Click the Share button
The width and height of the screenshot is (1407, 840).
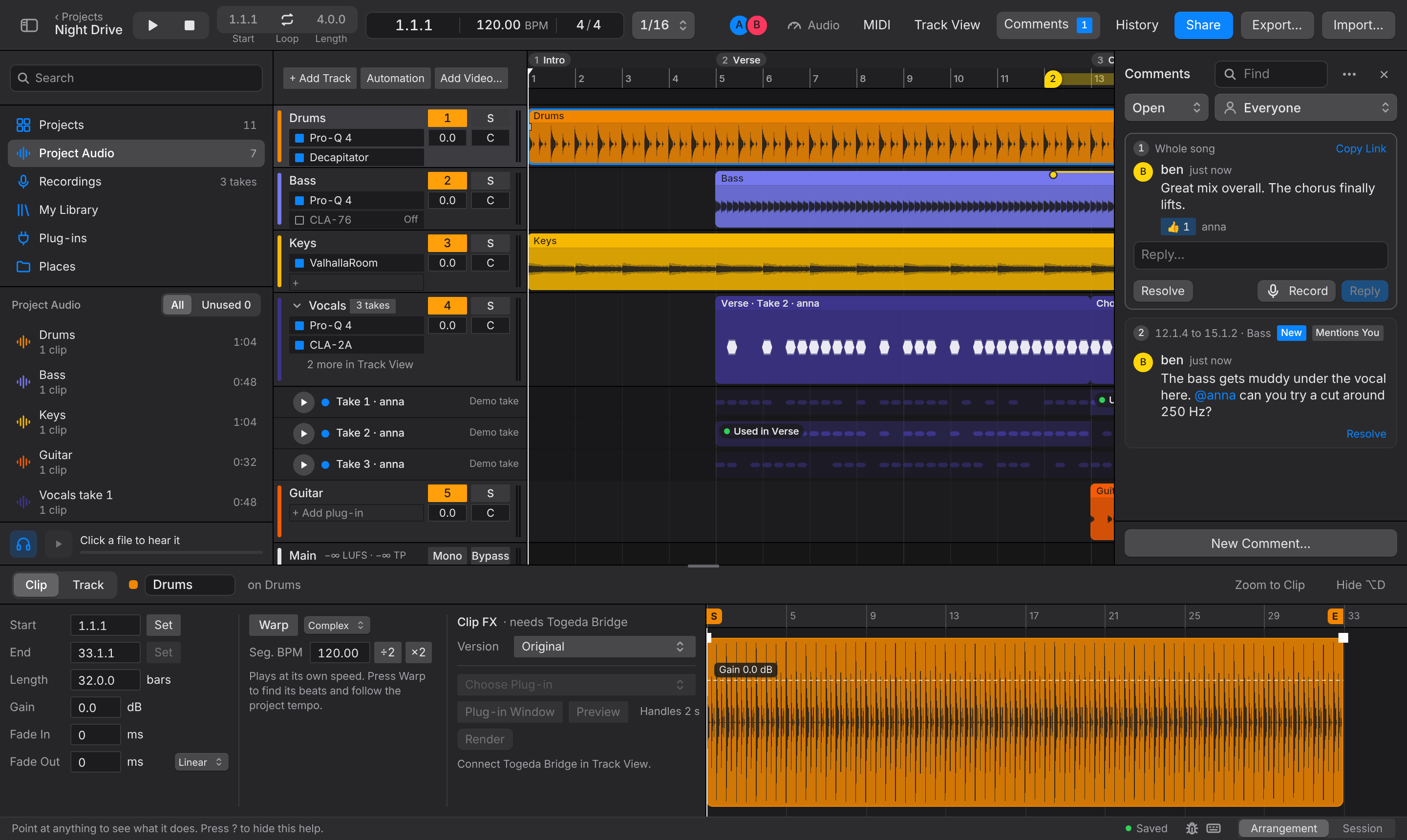pos(1203,25)
